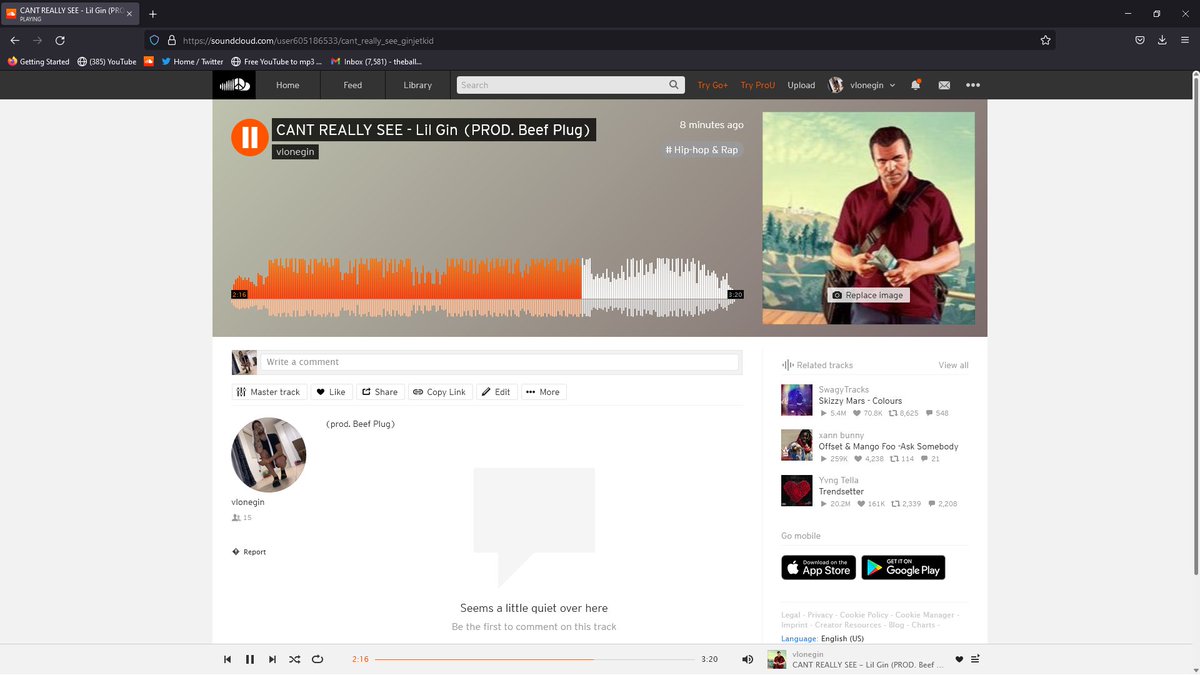Open the notifications bell
Screen dimensions: 1200x675
click(915, 85)
